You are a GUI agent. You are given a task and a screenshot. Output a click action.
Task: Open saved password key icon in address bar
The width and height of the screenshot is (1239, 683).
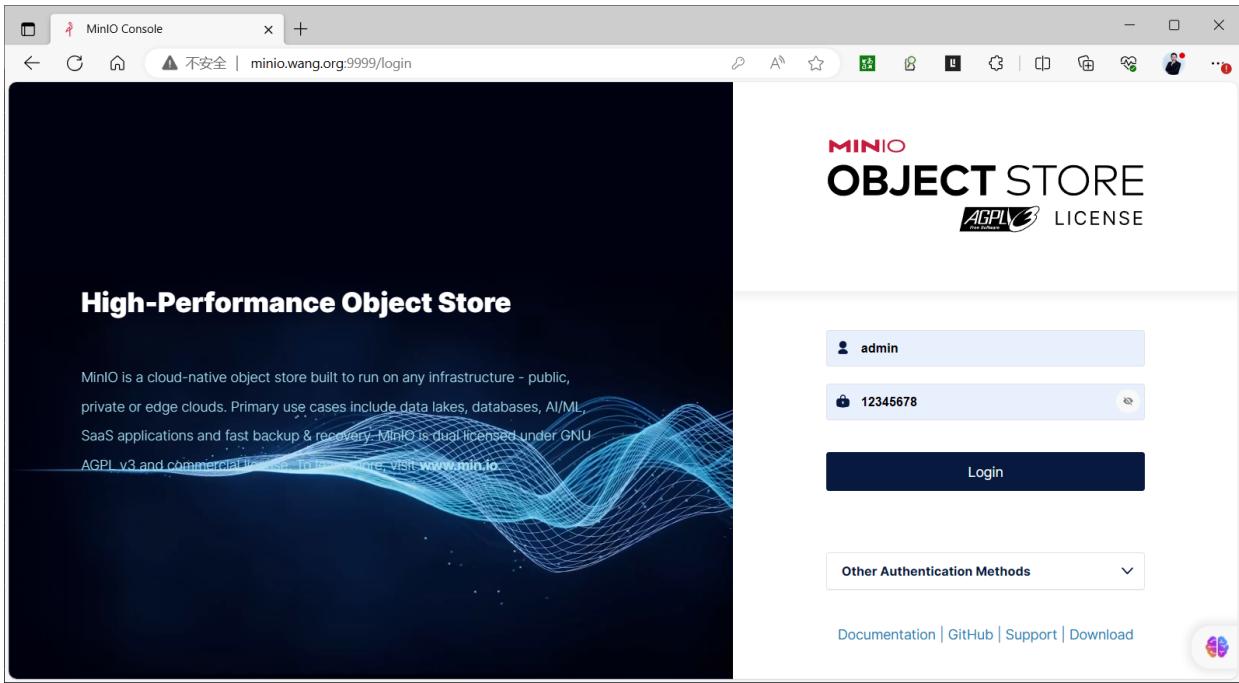tap(740, 64)
